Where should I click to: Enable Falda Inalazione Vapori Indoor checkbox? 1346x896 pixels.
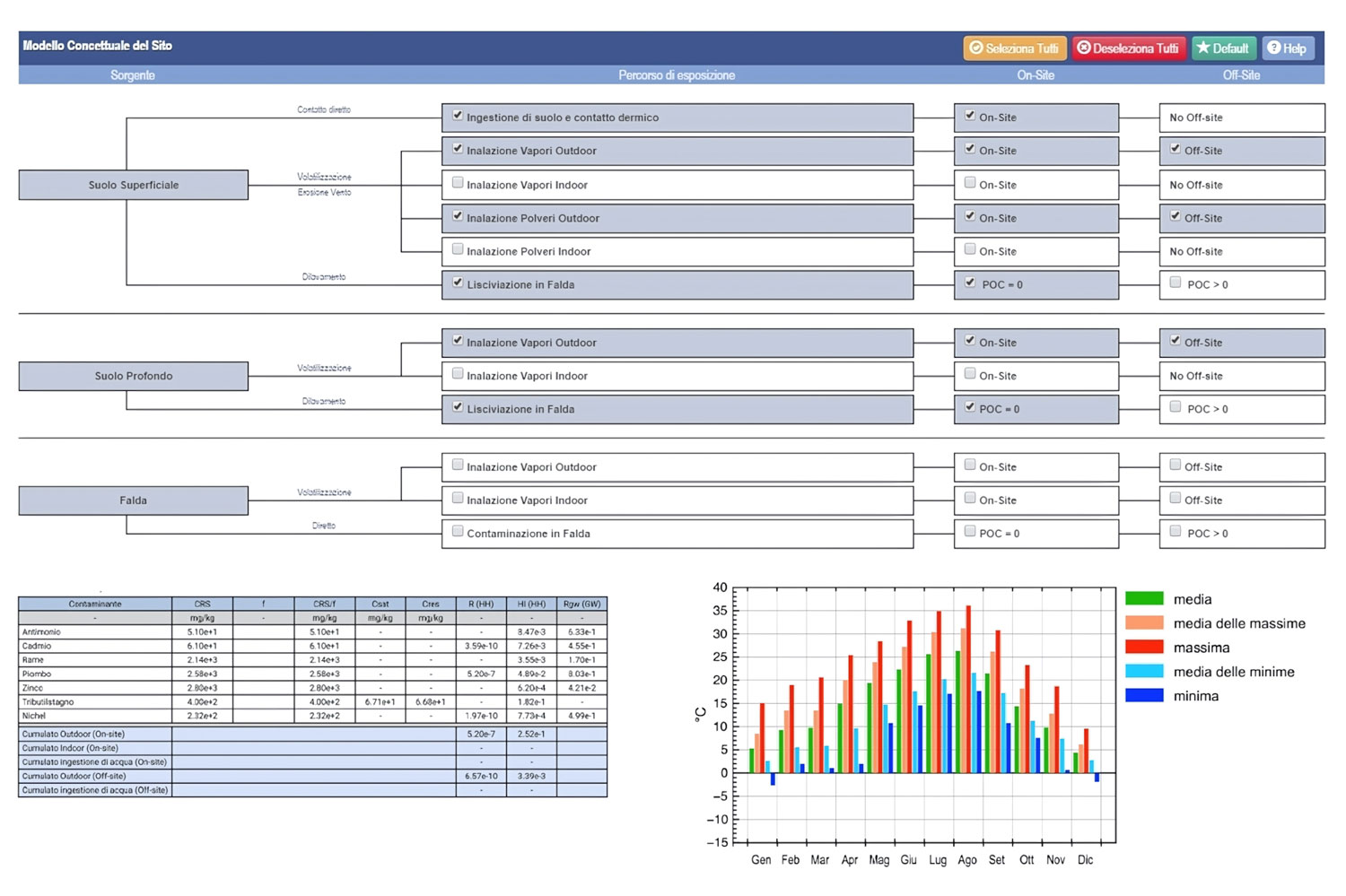pos(458,499)
